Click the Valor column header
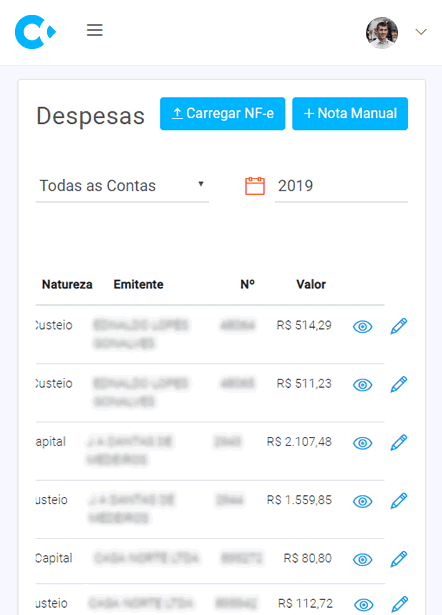 tap(311, 284)
